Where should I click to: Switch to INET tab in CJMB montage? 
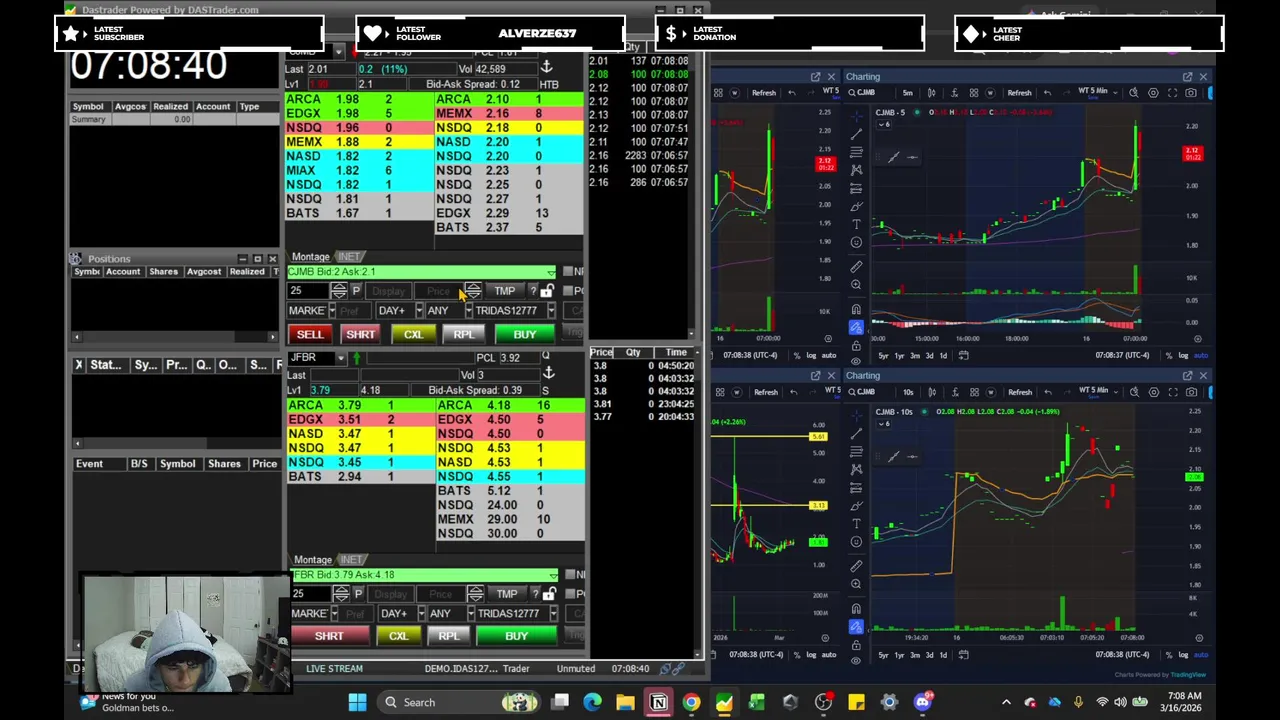pyautogui.click(x=349, y=257)
